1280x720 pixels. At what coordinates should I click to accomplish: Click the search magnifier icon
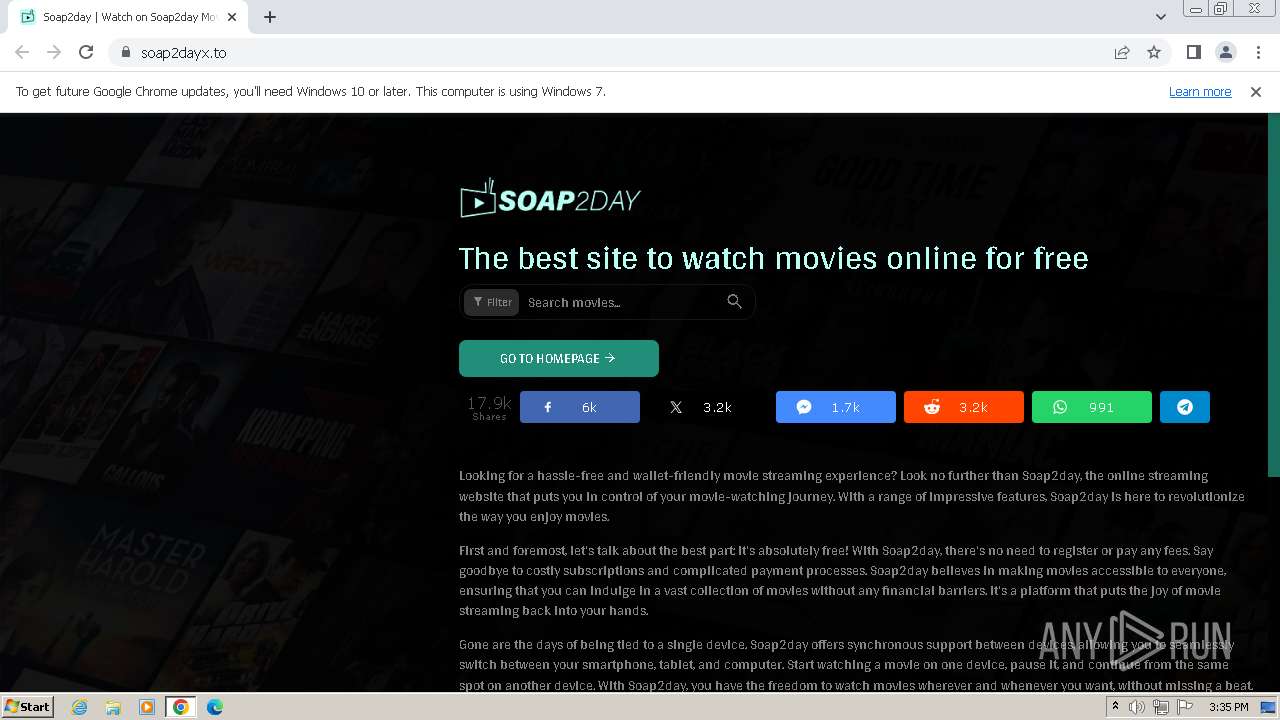pos(735,301)
